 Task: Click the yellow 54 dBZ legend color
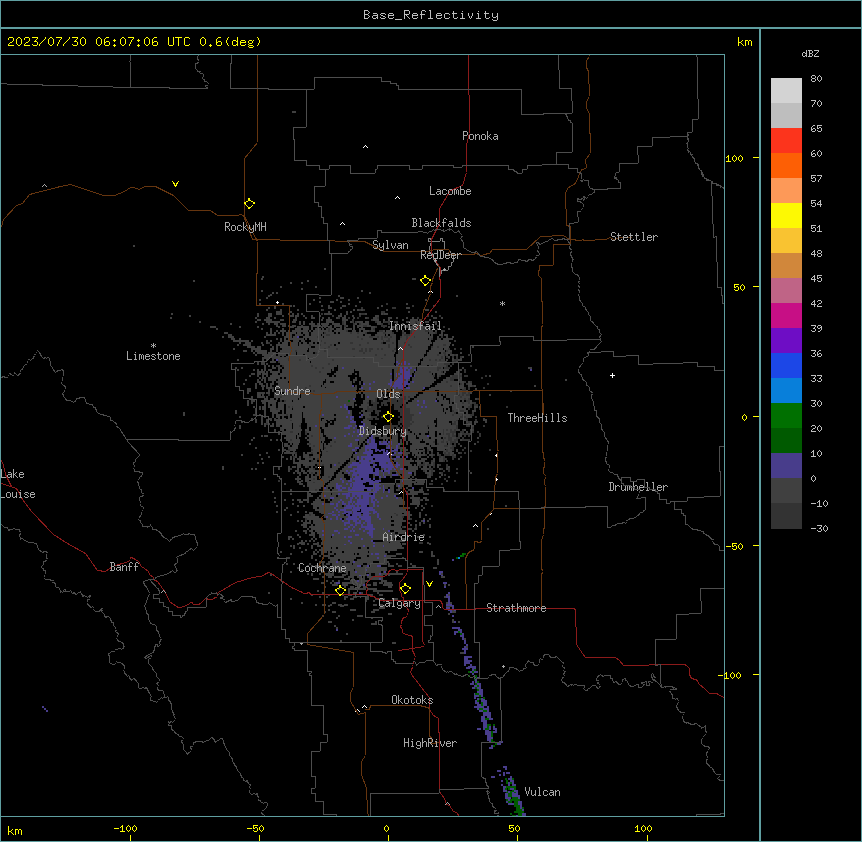tap(786, 215)
